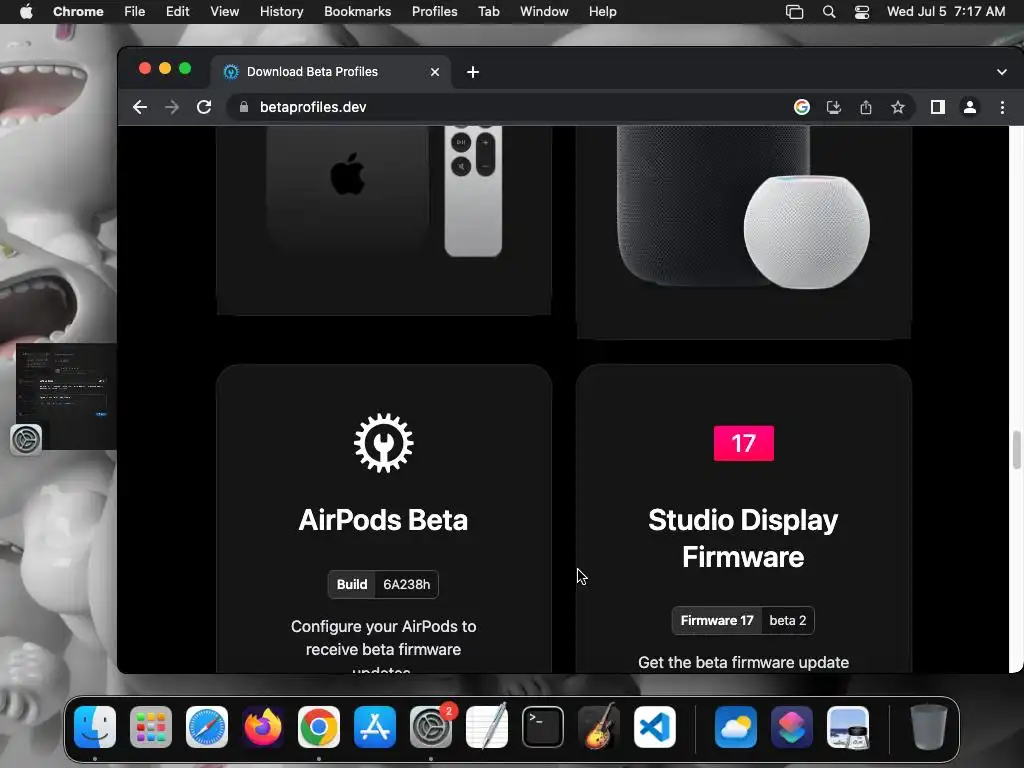The width and height of the screenshot is (1024, 768).
Task: Open System Settings from the Dock
Action: tap(431, 727)
